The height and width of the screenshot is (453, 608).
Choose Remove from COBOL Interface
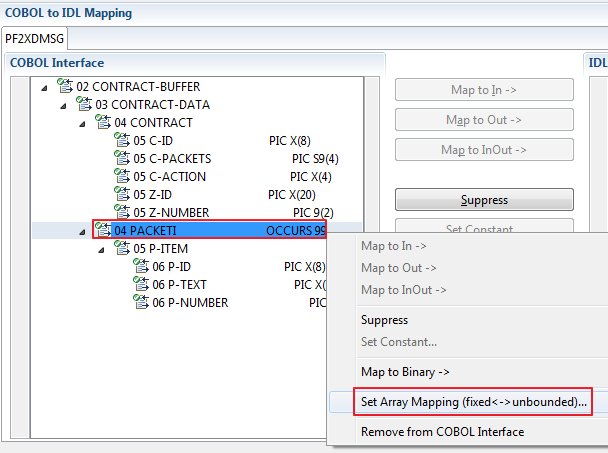442,432
